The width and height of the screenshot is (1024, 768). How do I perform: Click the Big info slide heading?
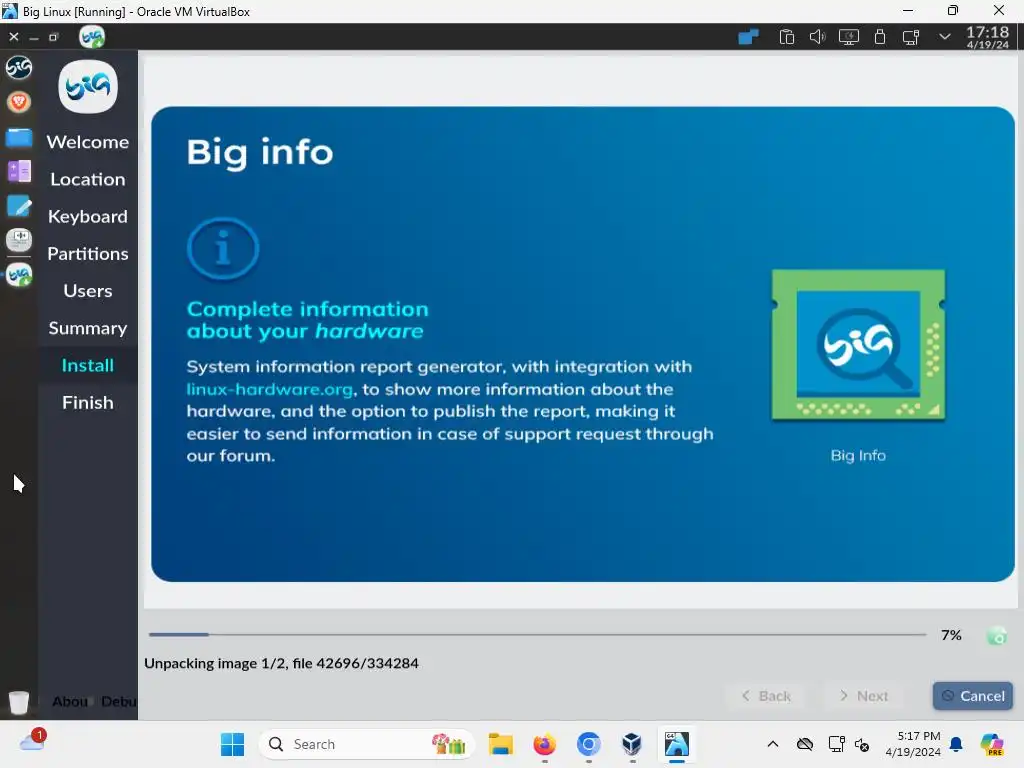tap(260, 152)
